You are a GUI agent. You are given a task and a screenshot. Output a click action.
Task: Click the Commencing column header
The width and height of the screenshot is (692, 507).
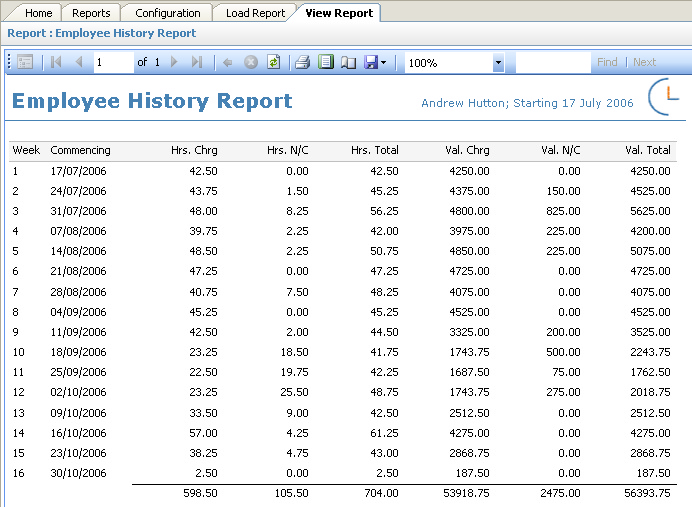click(80, 150)
